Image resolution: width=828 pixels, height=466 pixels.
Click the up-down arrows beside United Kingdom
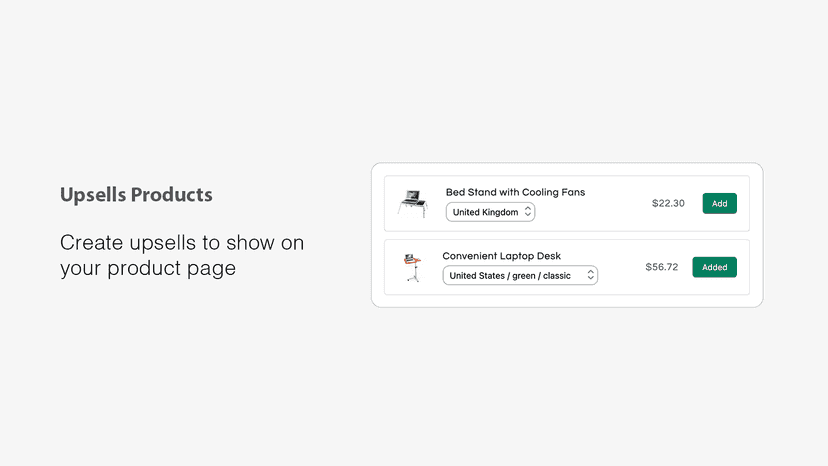(x=528, y=212)
